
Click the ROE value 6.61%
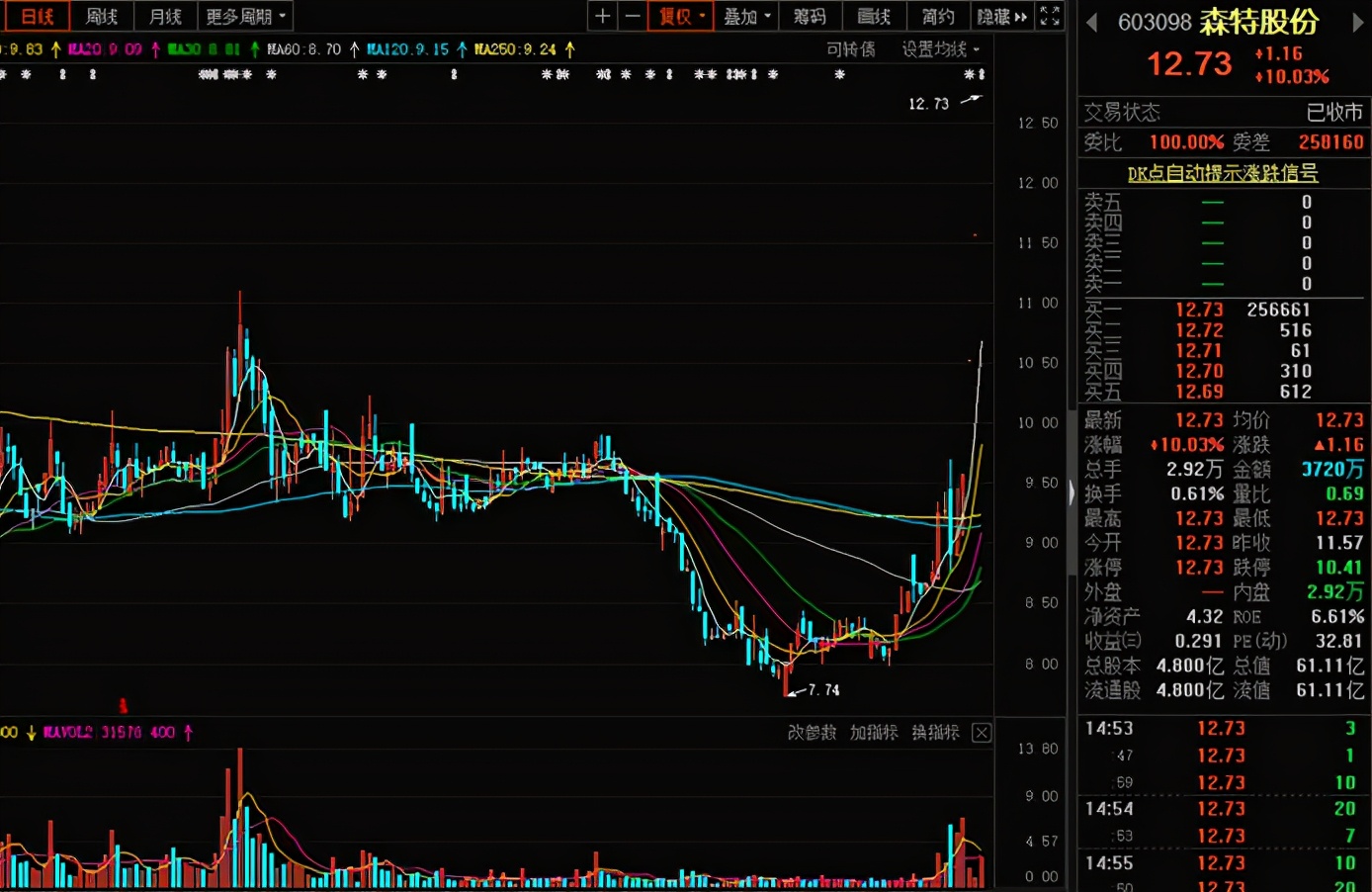pyautogui.click(x=1337, y=616)
